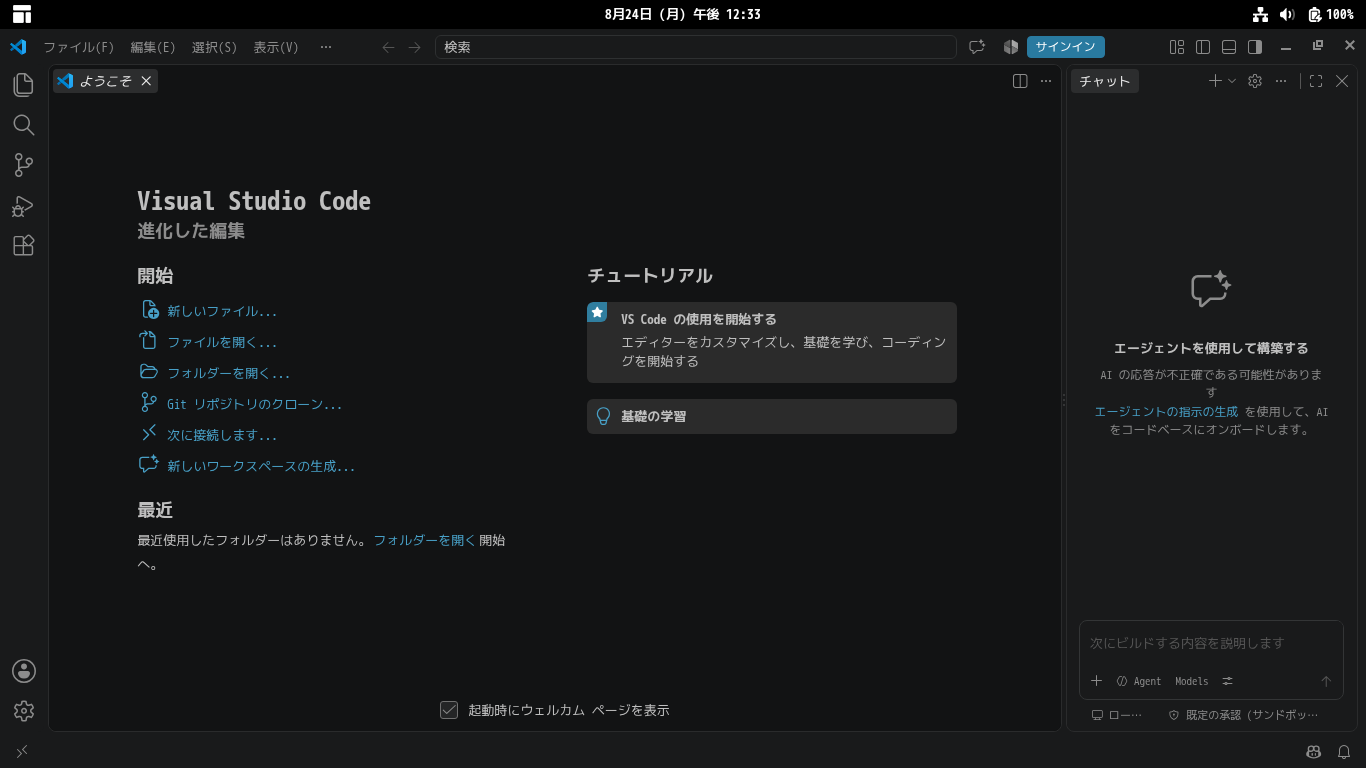Click the フォルダーを開く... link under 開始
The image size is (1366, 768).
point(229,373)
